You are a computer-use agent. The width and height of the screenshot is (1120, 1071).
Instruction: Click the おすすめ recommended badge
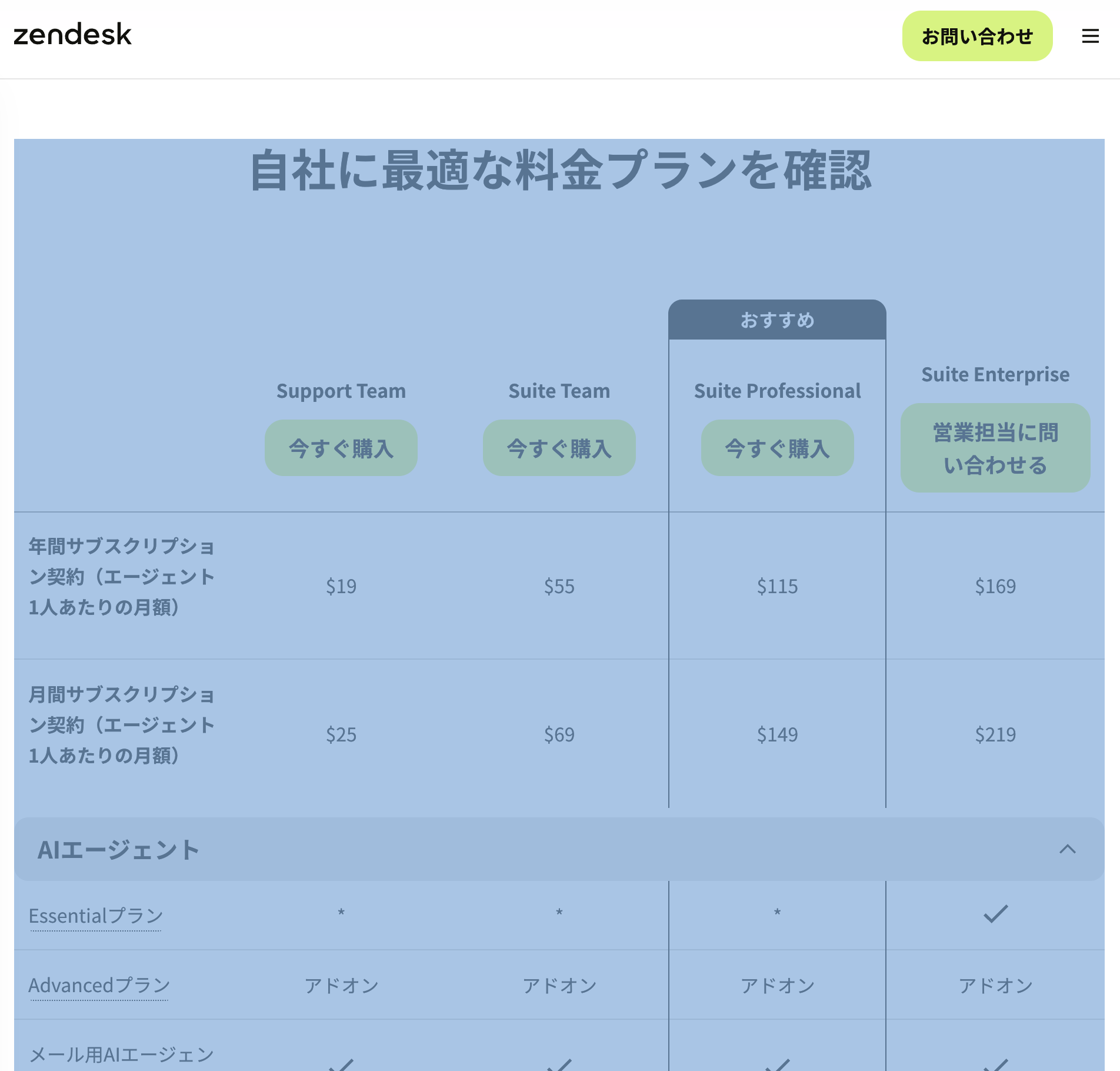(x=777, y=320)
